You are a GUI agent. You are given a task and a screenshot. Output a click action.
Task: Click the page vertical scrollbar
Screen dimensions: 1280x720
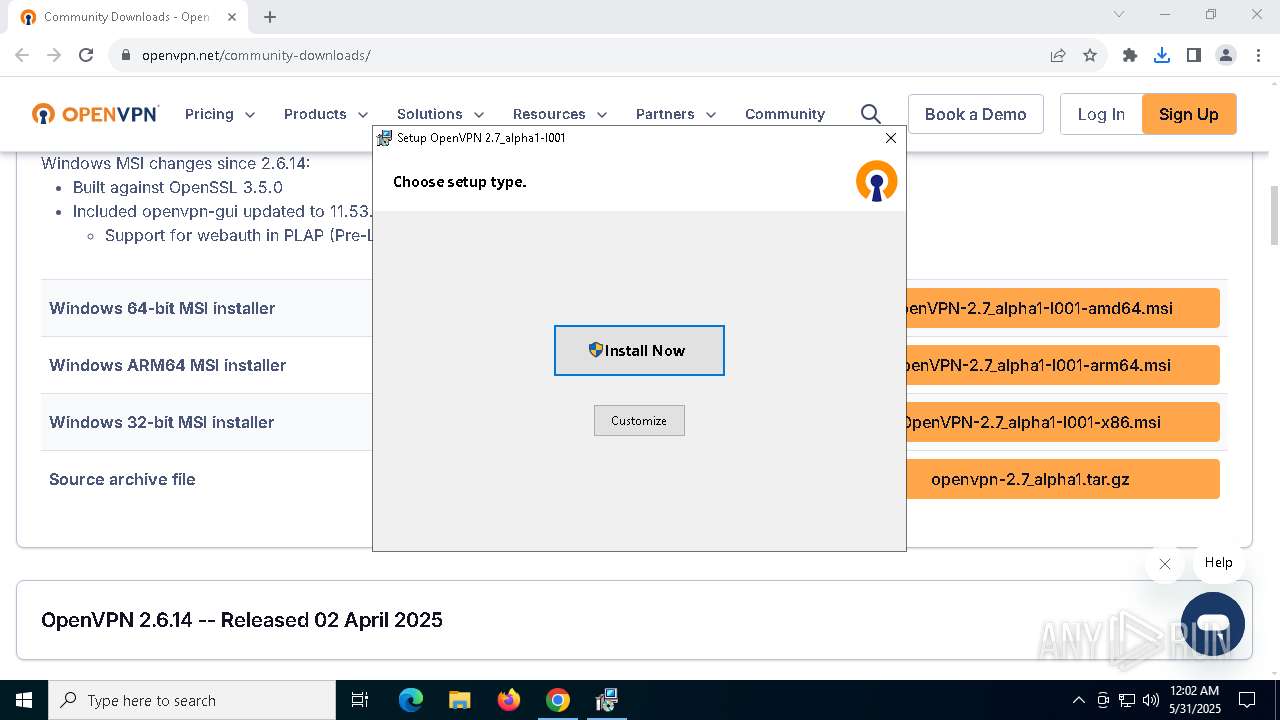click(x=1274, y=215)
